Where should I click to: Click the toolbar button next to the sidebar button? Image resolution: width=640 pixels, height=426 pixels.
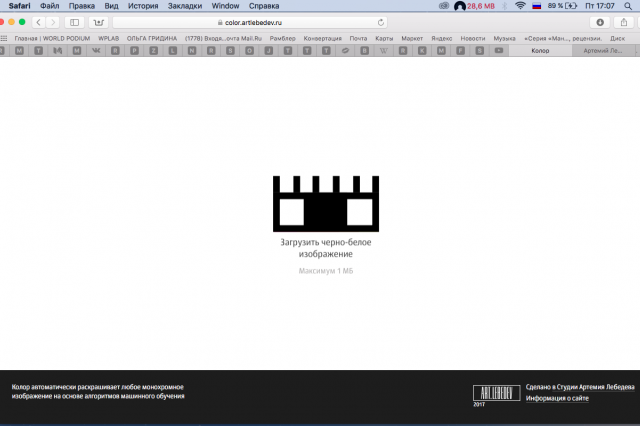[x=98, y=22]
